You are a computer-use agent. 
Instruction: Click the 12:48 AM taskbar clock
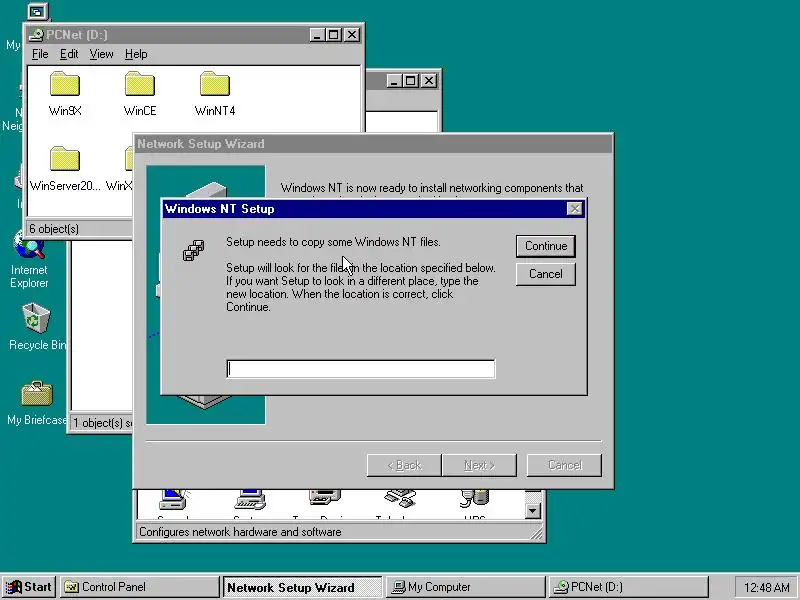[766, 587]
